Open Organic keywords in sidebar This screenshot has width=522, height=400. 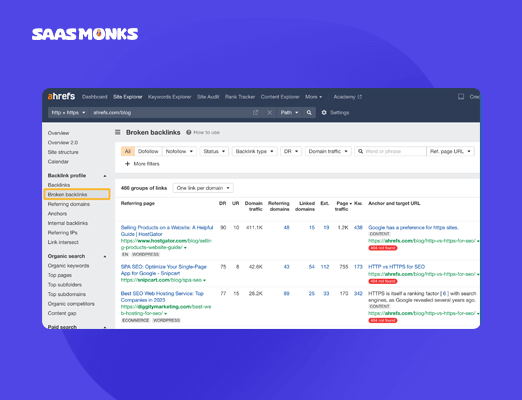(x=68, y=266)
